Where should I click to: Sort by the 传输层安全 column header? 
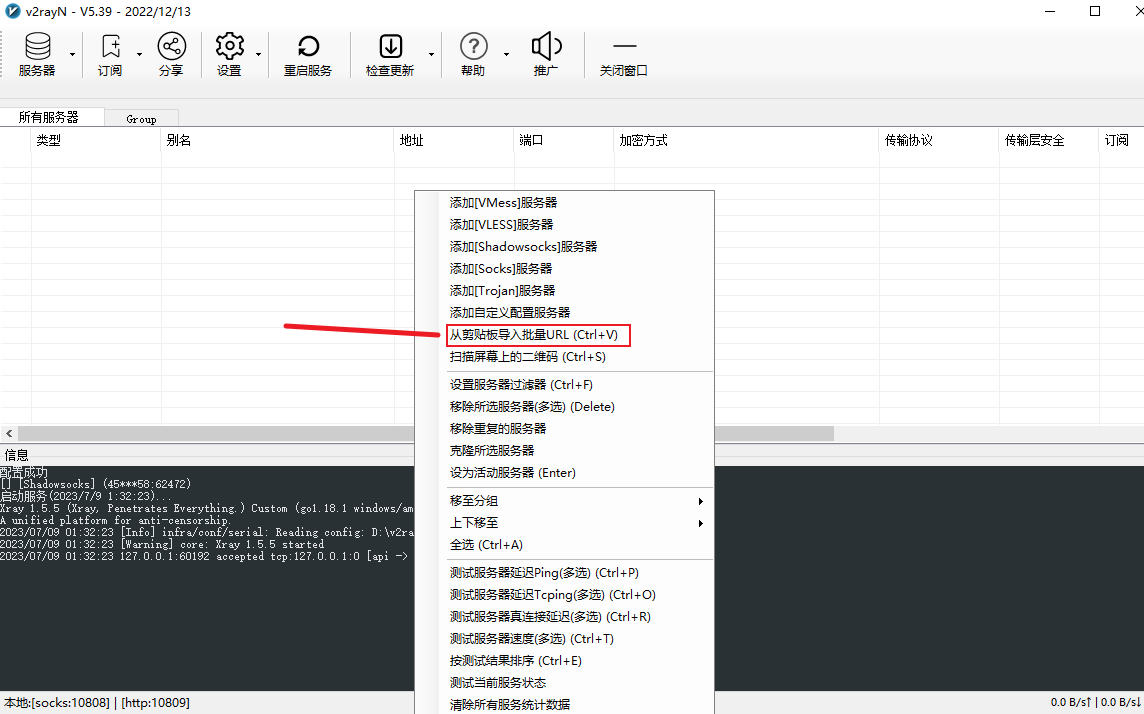(x=1049, y=140)
